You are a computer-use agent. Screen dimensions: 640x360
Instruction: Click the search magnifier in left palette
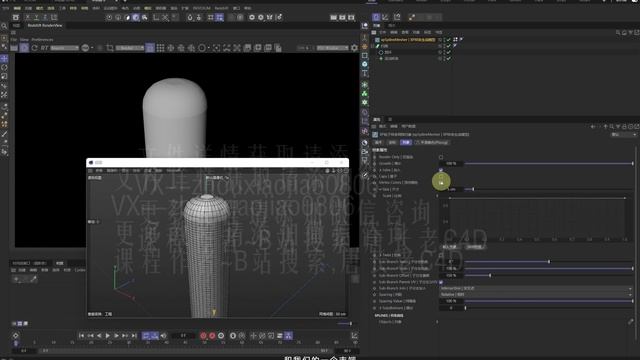pyautogui.click(x=4, y=26)
